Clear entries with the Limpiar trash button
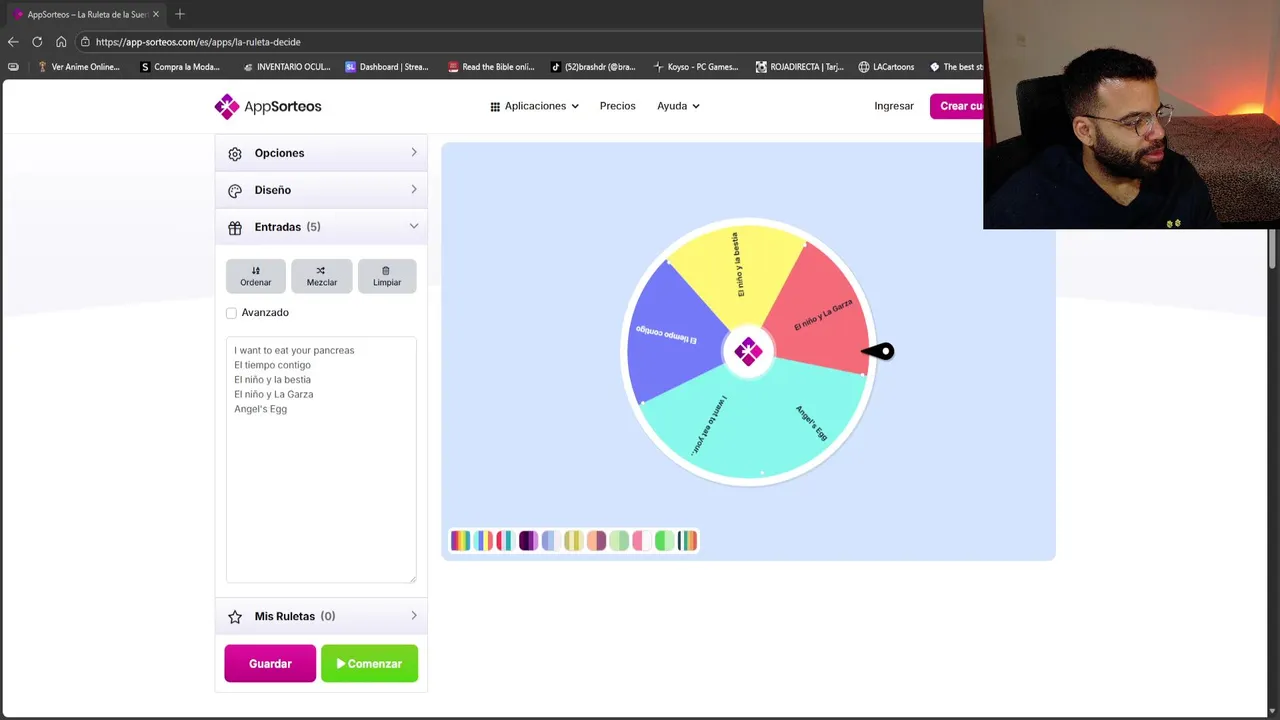This screenshot has height=720, width=1280. click(x=387, y=276)
